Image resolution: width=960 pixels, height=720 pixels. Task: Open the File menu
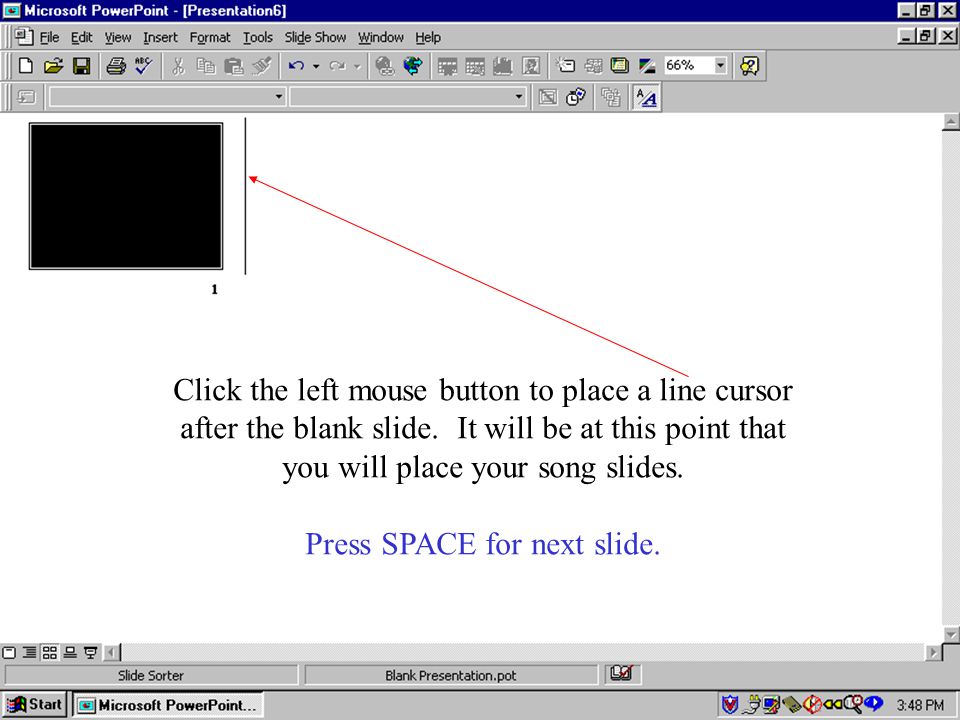tap(49, 37)
